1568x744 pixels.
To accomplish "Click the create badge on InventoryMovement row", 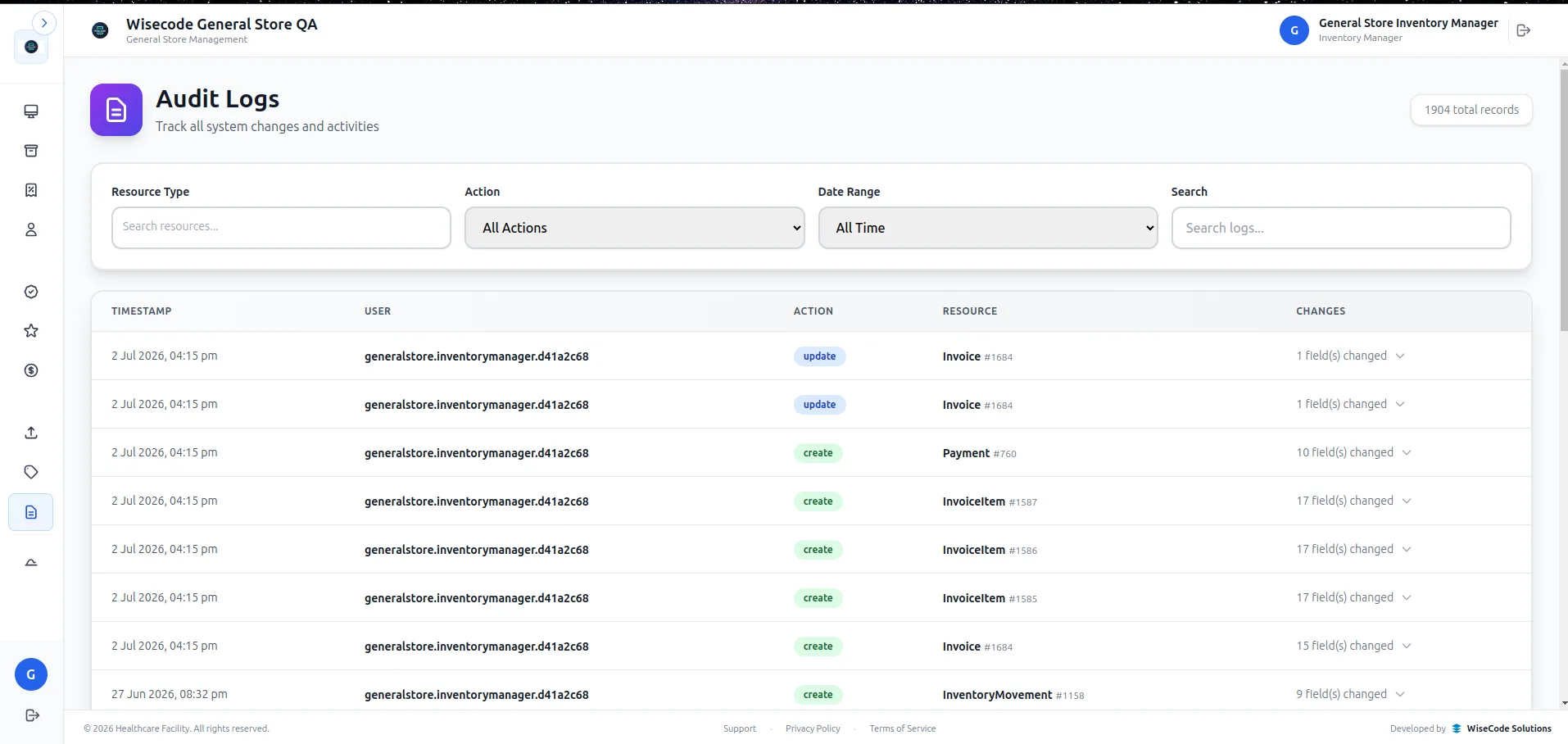I will (818, 695).
